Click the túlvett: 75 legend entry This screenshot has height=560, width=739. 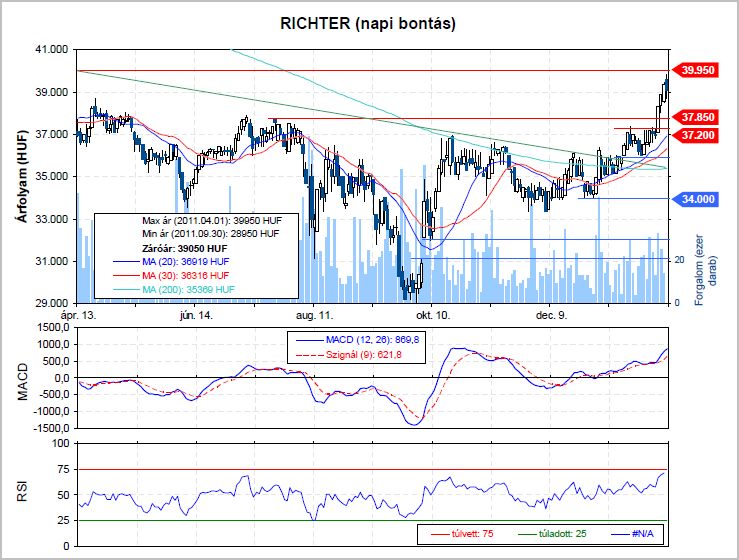pos(462,534)
